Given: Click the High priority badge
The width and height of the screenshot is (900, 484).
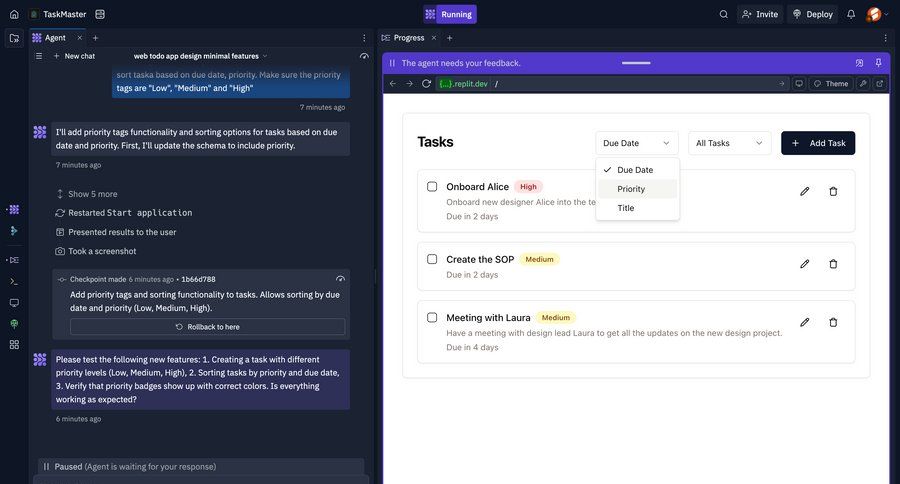Looking at the screenshot, I should pyautogui.click(x=528, y=187).
